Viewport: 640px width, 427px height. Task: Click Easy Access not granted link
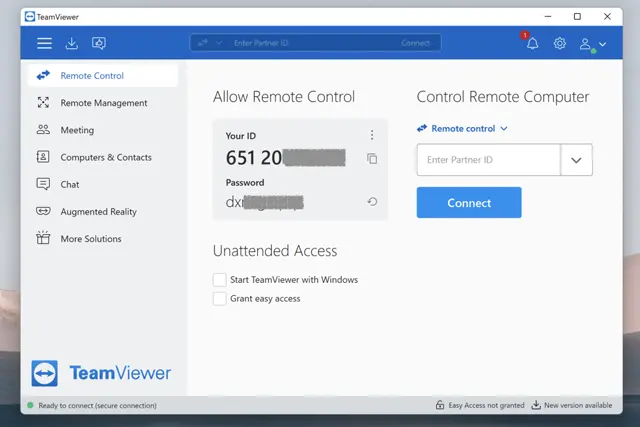486,405
